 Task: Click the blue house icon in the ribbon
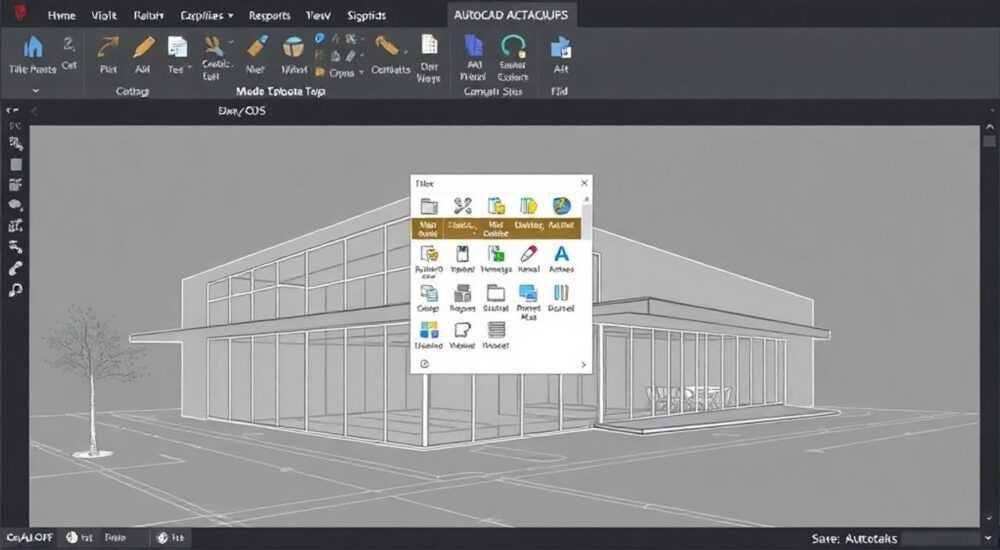click(x=33, y=48)
